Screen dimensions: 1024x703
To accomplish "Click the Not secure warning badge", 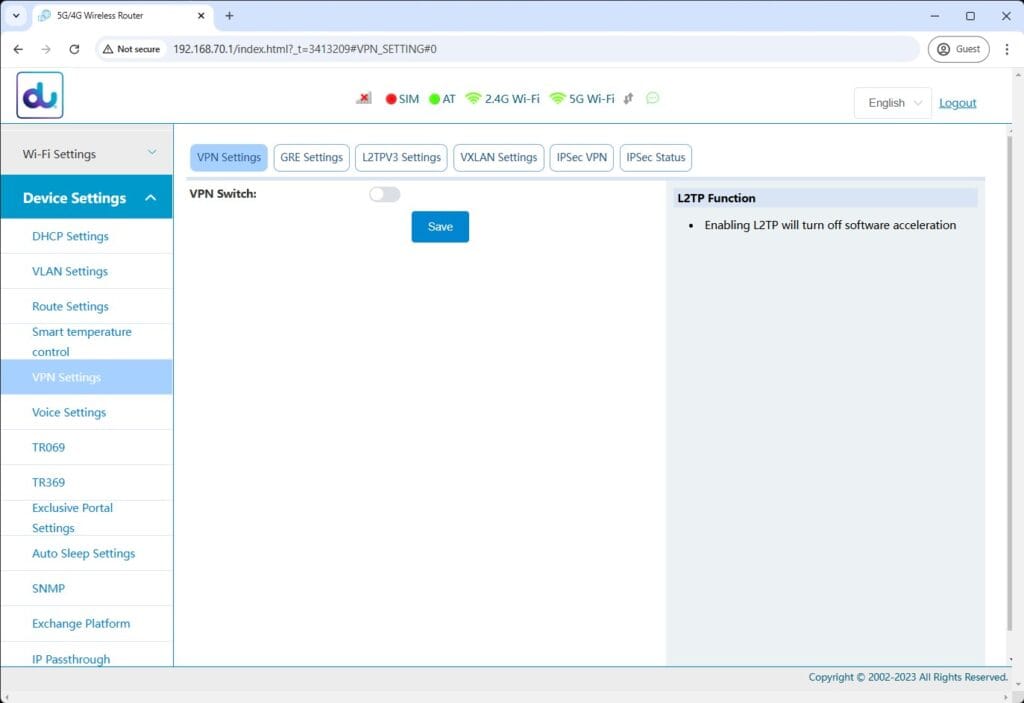I will coord(131,49).
